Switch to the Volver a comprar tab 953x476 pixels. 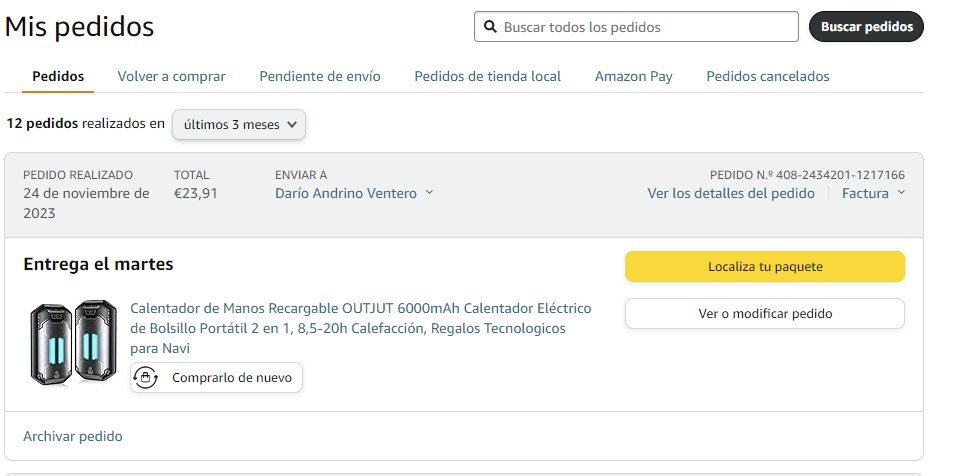tap(171, 76)
